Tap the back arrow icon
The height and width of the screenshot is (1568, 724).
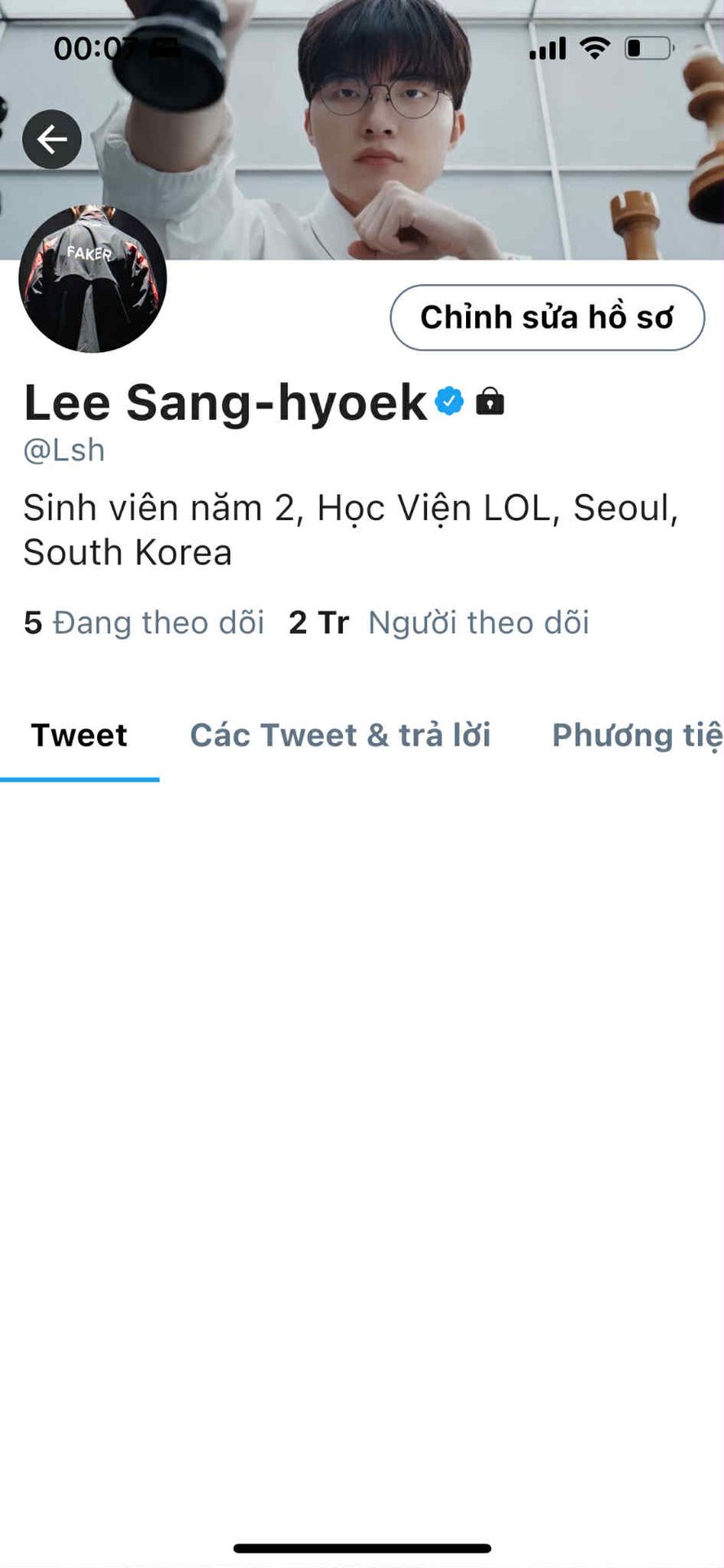(x=51, y=140)
